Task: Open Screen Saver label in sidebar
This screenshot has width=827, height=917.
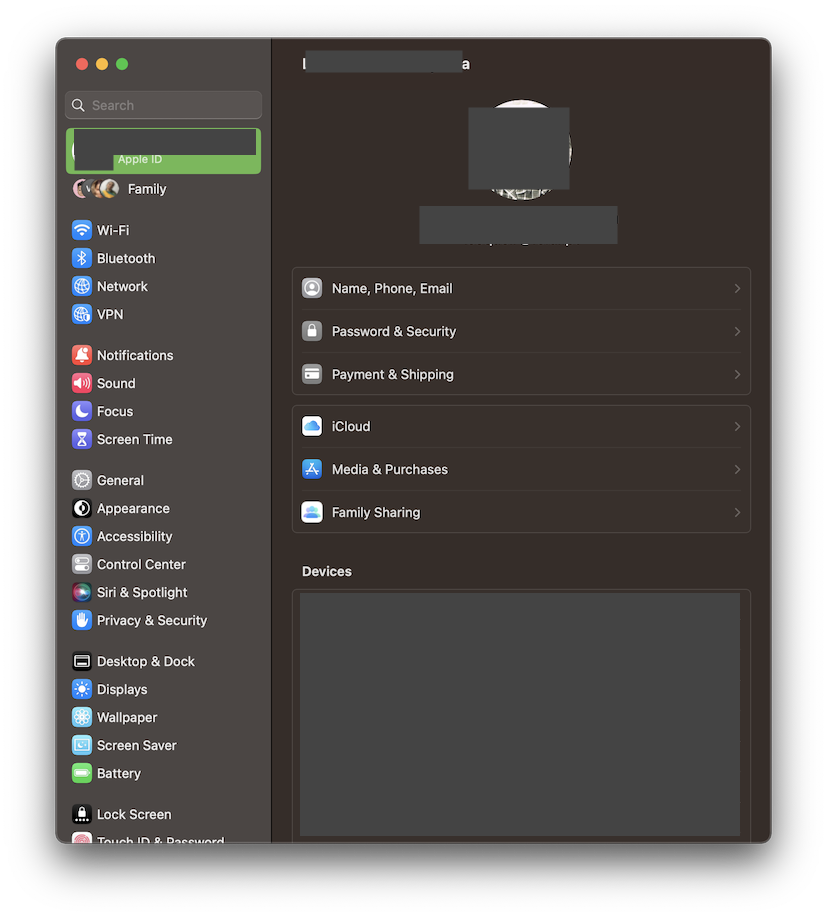Action: (x=137, y=746)
